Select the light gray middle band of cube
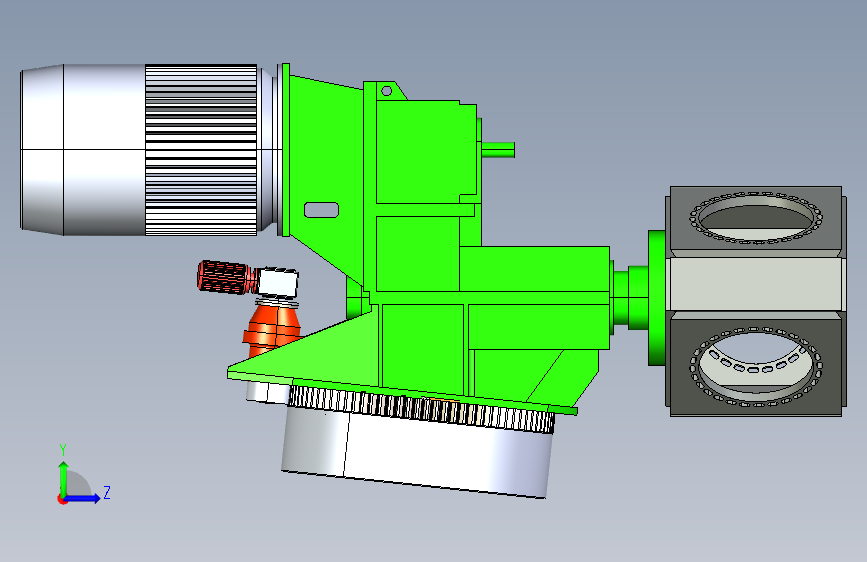The image size is (867, 562). pyautogui.click(x=755, y=284)
